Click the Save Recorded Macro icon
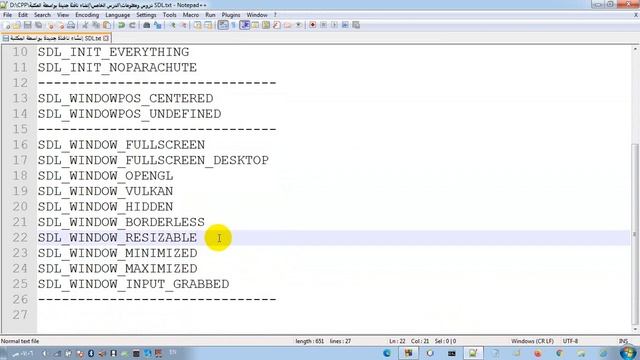 pyautogui.click(x=356, y=25)
